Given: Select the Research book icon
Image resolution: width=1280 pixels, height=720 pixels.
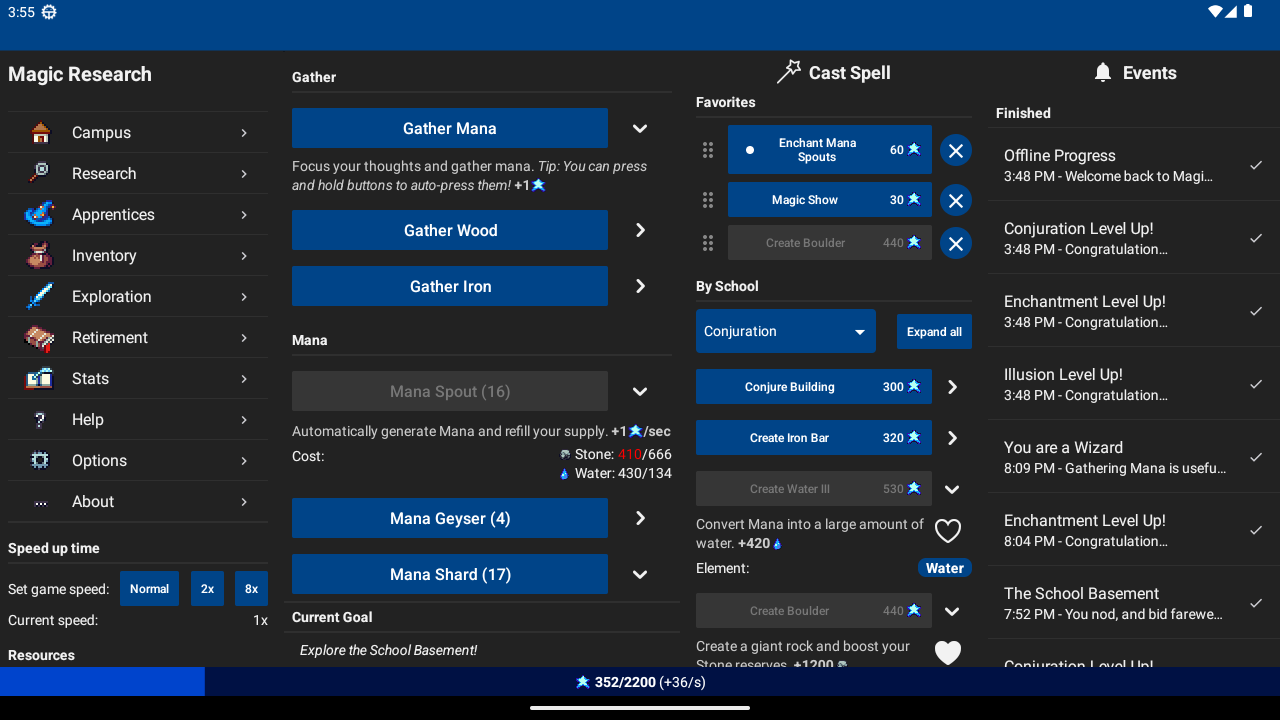Looking at the screenshot, I should pyautogui.click(x=38, y=173).
